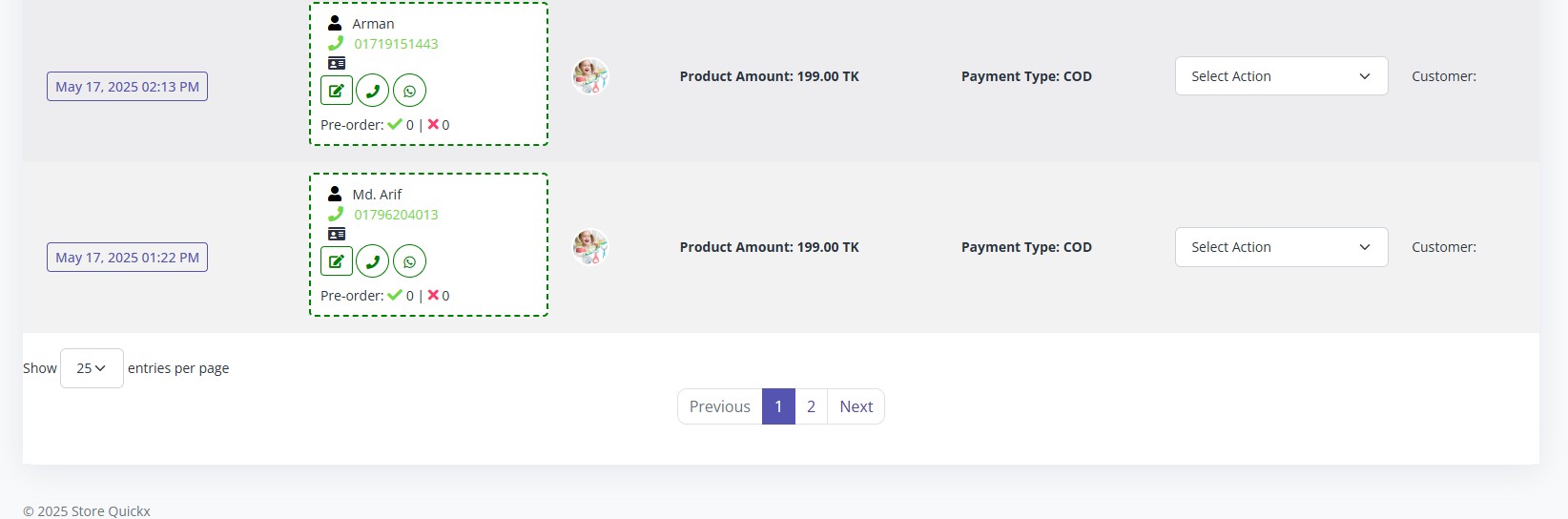Open WhatsApp chat for Arman
This screenshot has height=519, width=1568.
(410, 91)
